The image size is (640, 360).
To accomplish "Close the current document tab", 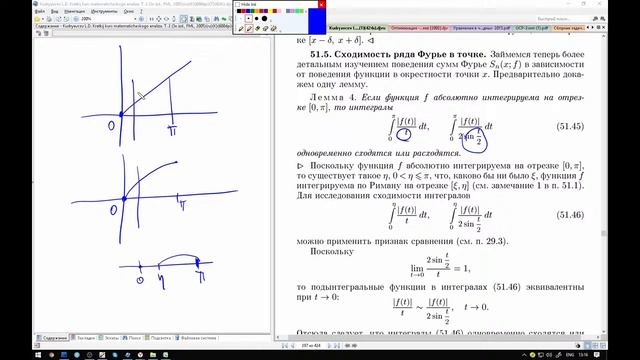I will point(604,28).
